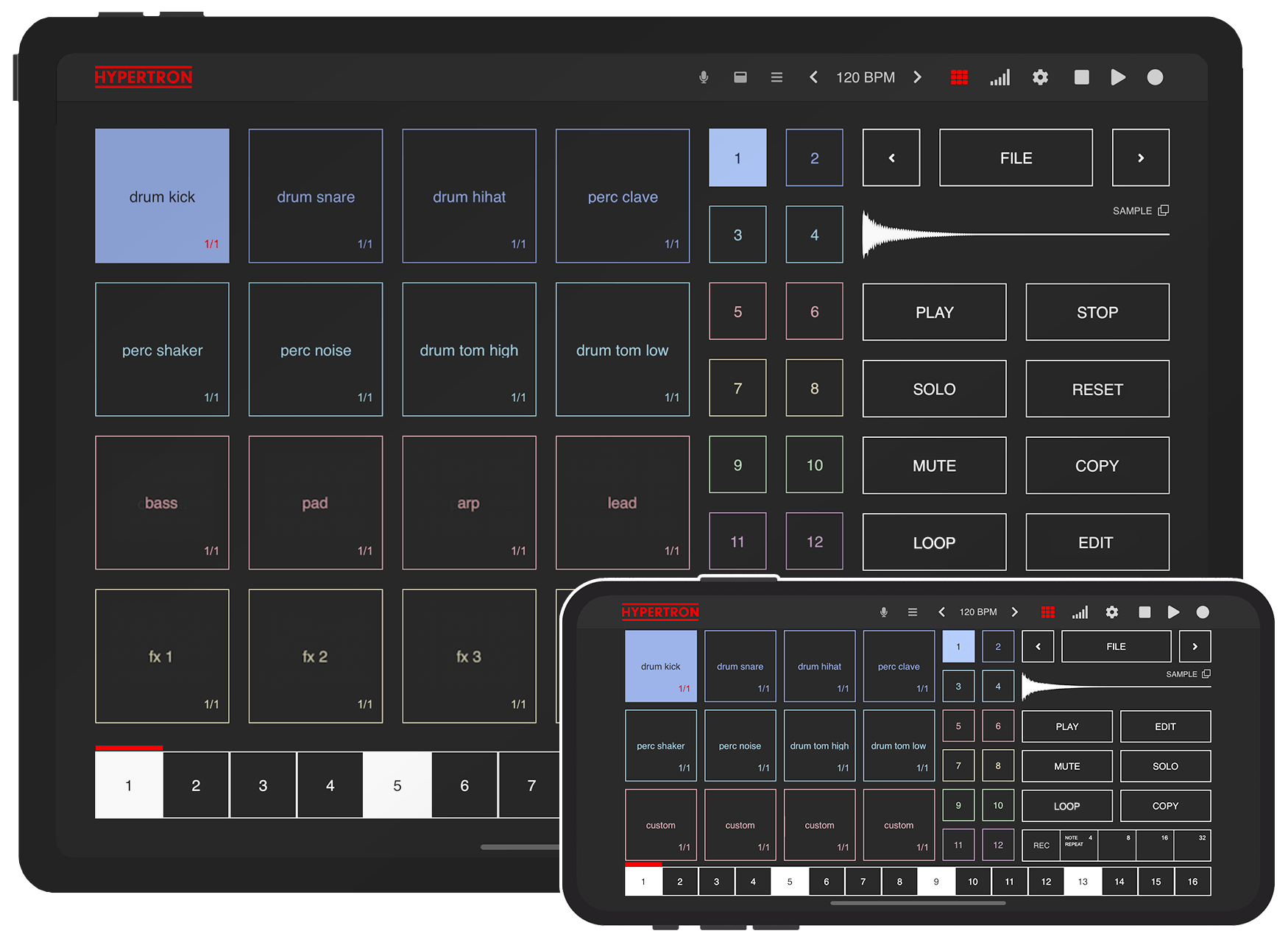1288x942 pixels.
Task: Select pattern 1 on the tablet pattern grid
Action: (x=737, y=157)
